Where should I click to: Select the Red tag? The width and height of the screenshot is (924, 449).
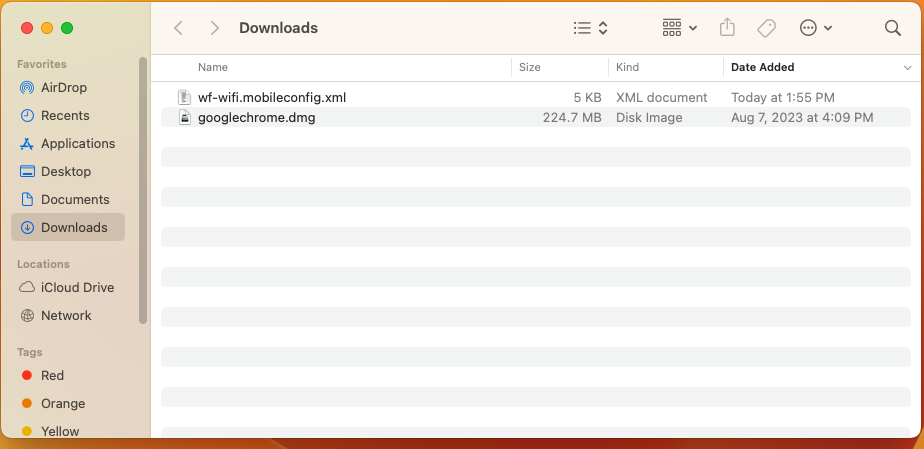tap(68, 376)
